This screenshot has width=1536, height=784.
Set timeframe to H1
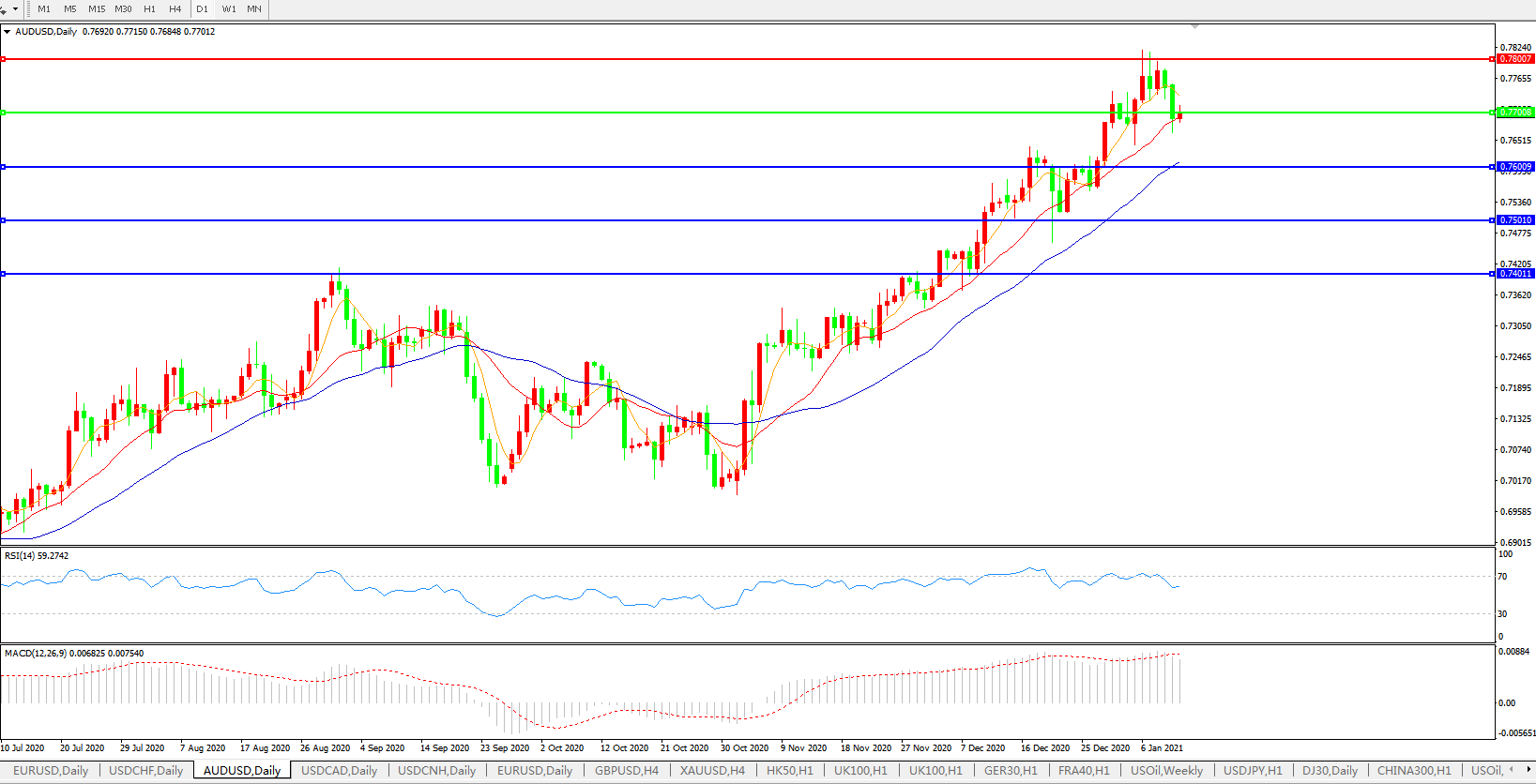pos(150,8)
